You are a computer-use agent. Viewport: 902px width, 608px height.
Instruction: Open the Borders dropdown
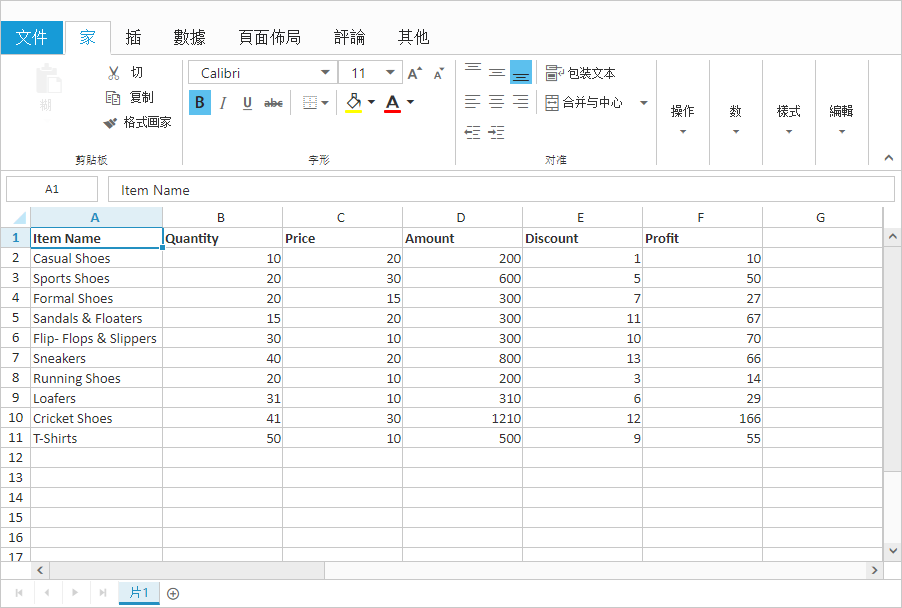323,103
